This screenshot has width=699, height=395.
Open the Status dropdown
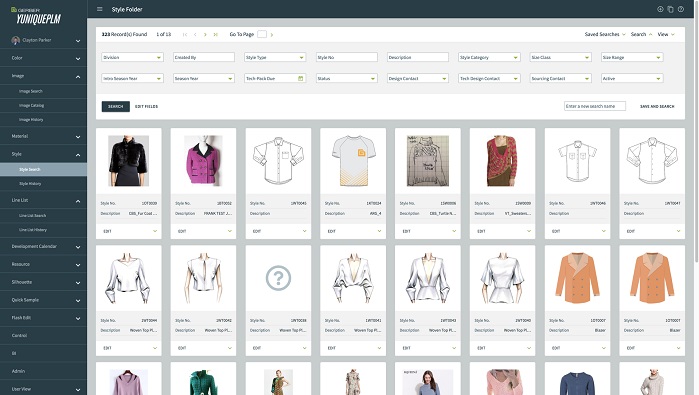(x=346, y=78)
